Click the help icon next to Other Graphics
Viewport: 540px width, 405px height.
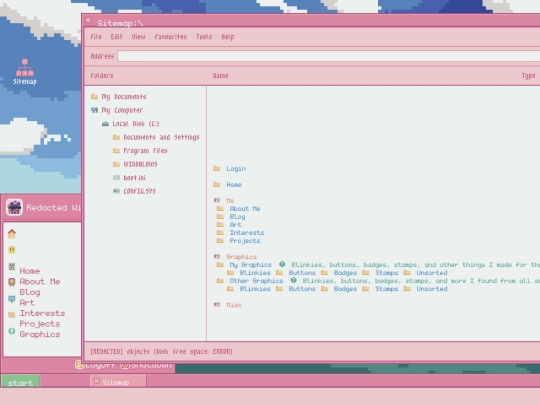(x=293, y=280)
